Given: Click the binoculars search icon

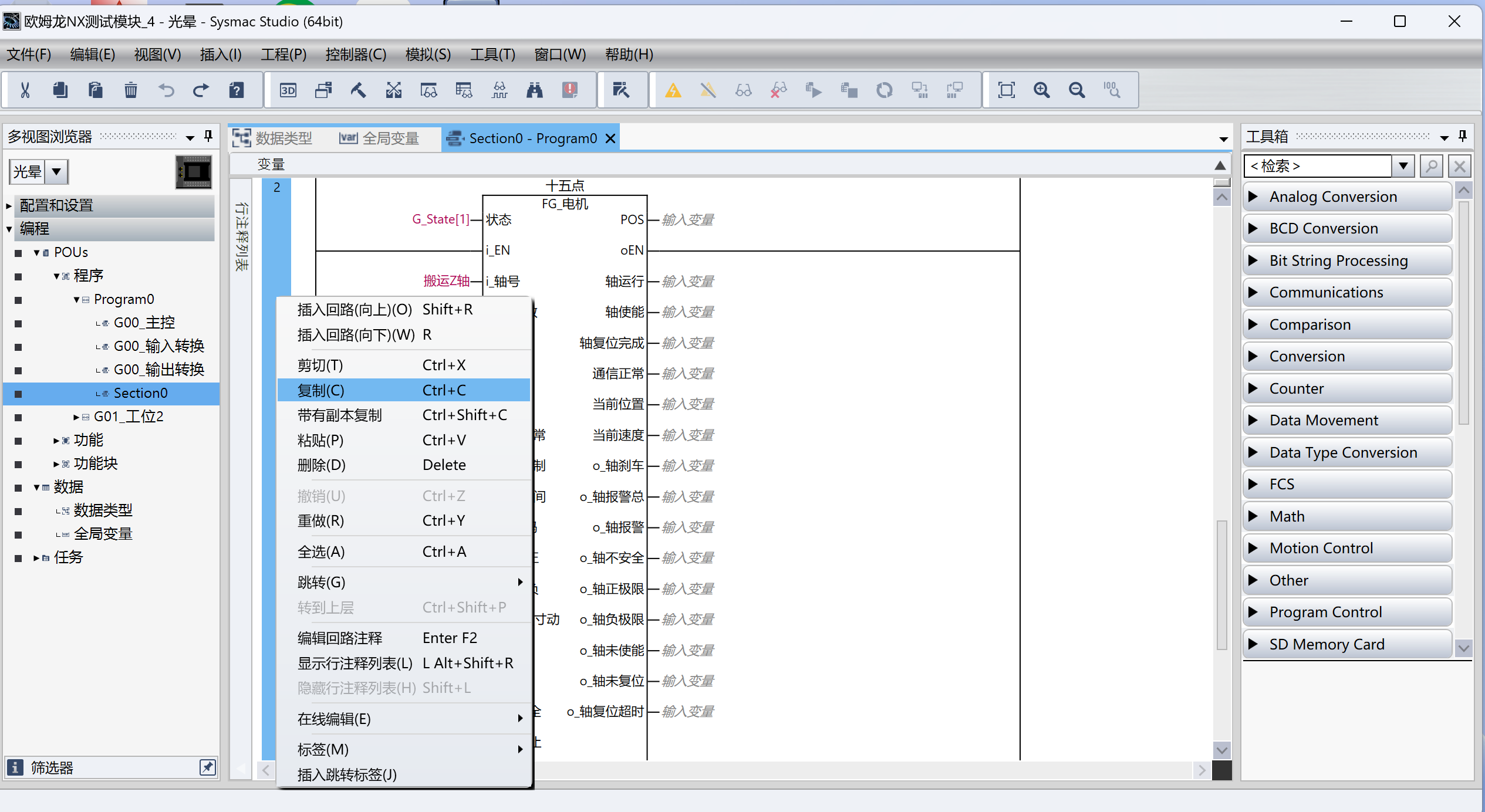Looking at the screenshot, I should click(x=534, y=90).
